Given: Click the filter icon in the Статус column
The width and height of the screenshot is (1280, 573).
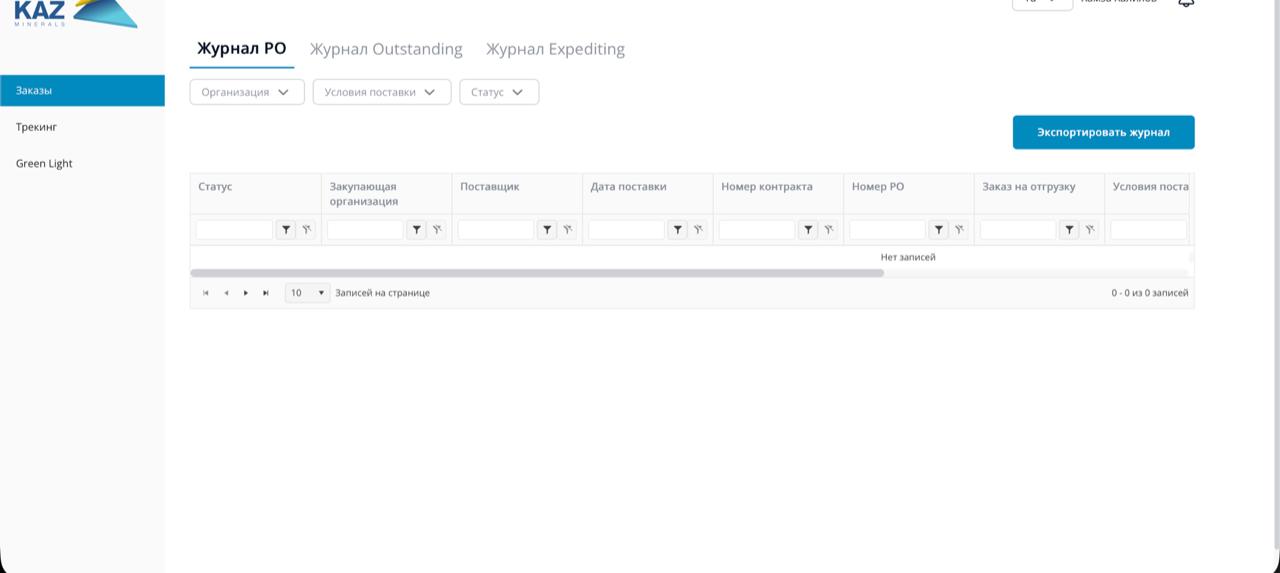Looking at the screenshot, I should [x=286, y=230].
